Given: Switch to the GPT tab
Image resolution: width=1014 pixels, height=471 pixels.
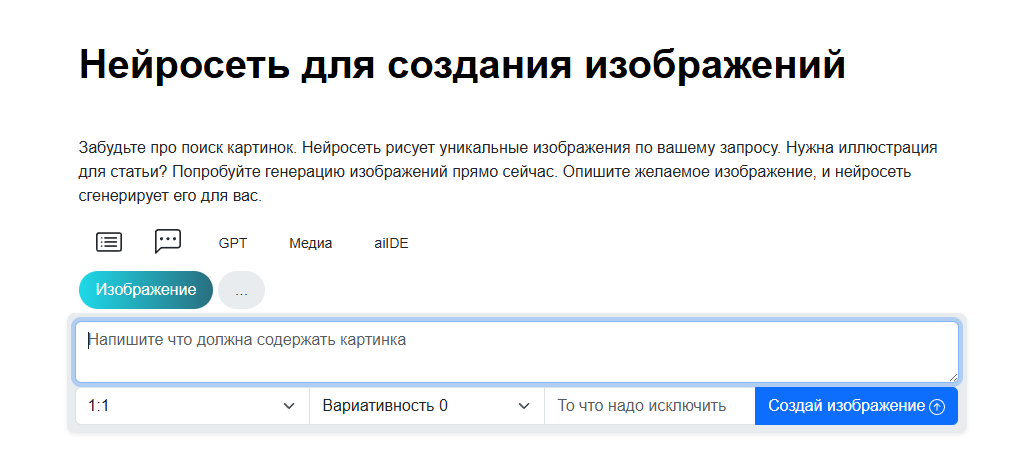Looking at the screenshot, I should pyautogui.click(x=232, y=243).
